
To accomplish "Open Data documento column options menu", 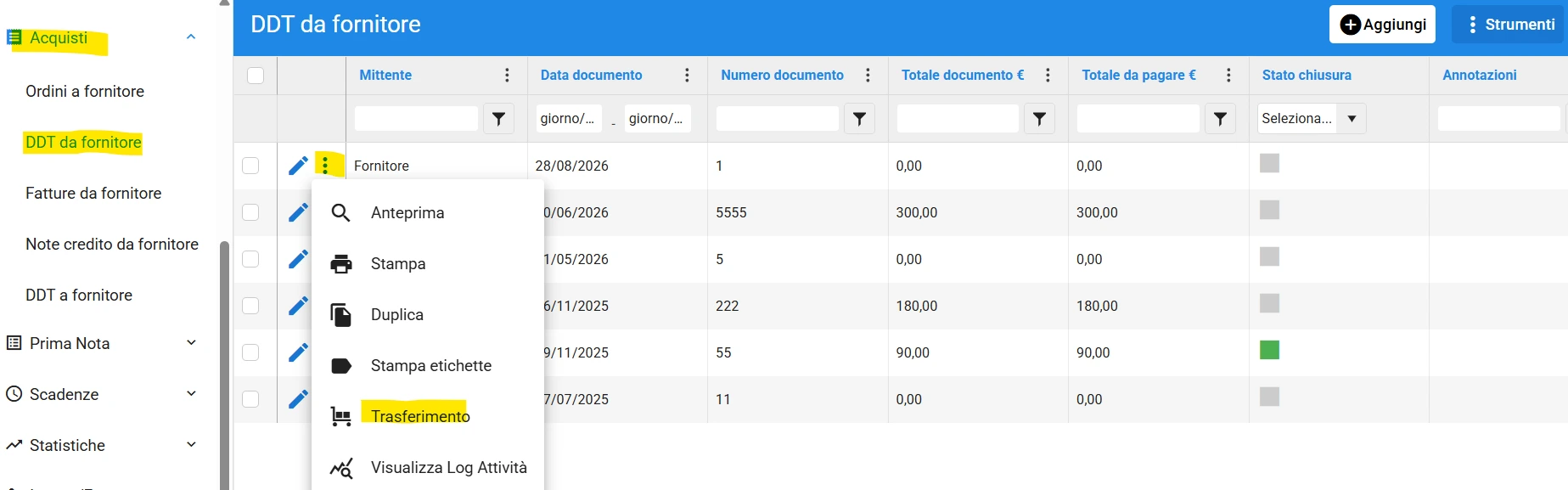I will click(x=687, y=75).
